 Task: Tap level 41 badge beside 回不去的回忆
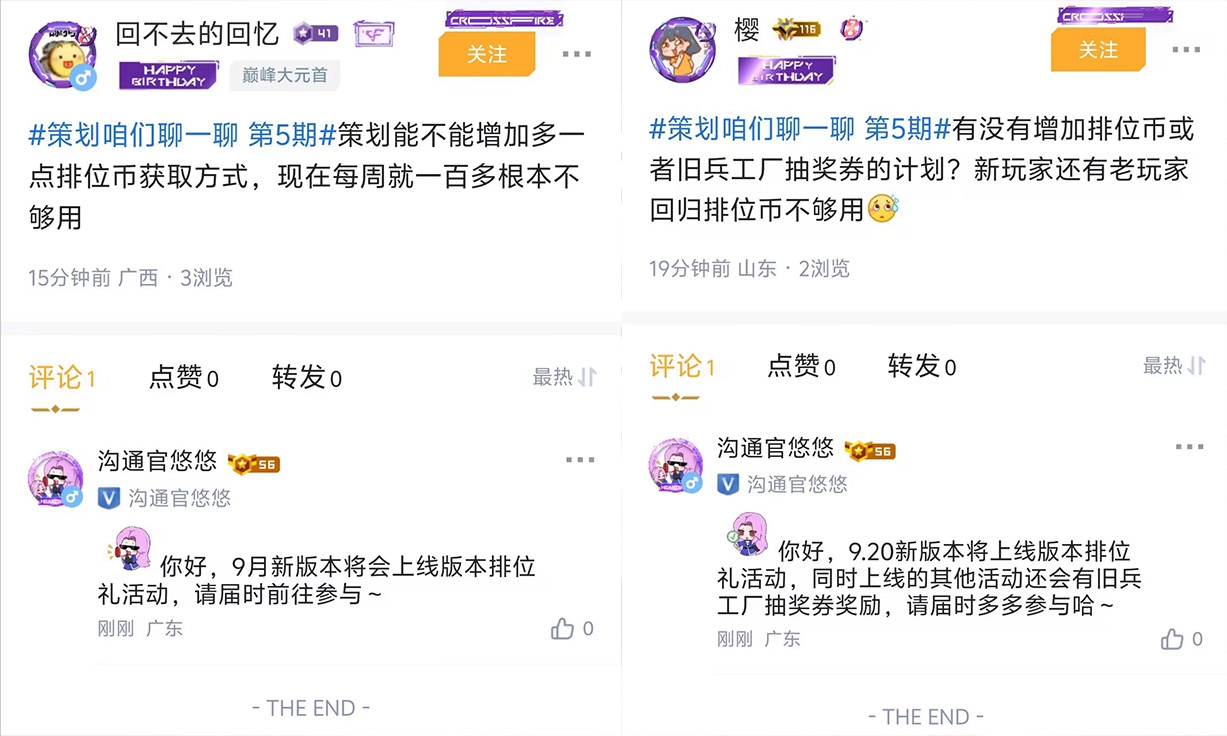coord(316,34)
